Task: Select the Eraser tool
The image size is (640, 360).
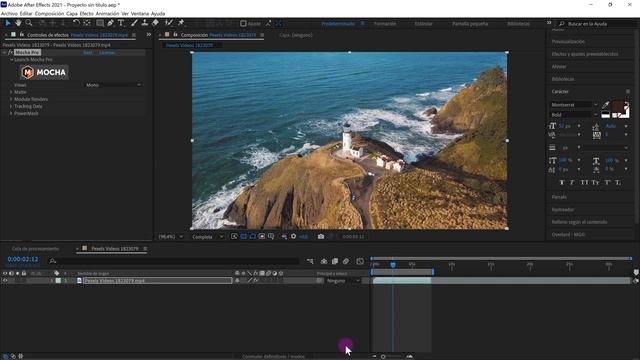Action: 156,23
